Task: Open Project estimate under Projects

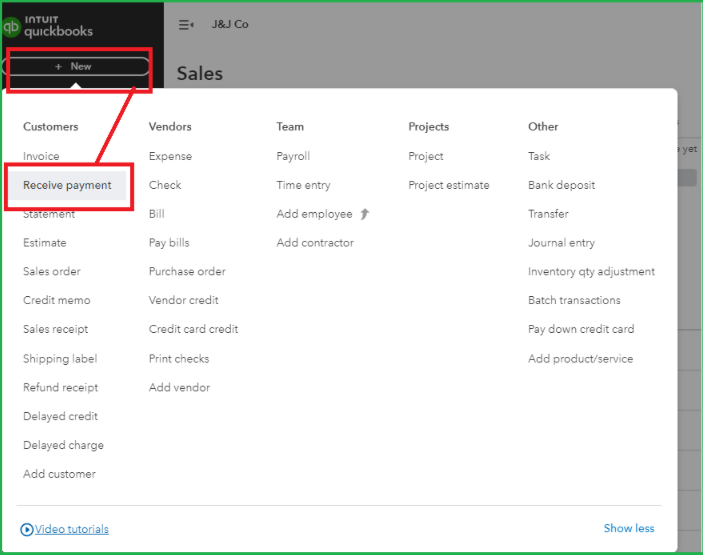Action: tap(449, 185)
